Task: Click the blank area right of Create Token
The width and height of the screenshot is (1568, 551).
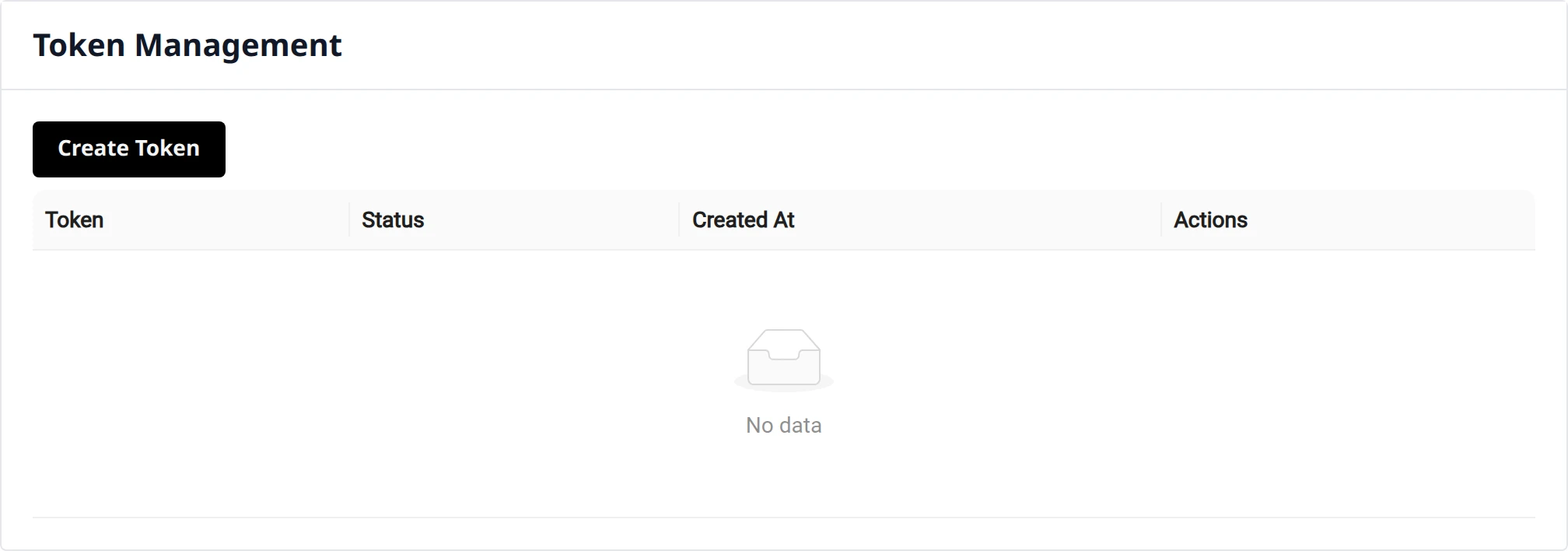Action: click(x=880, y=149)
